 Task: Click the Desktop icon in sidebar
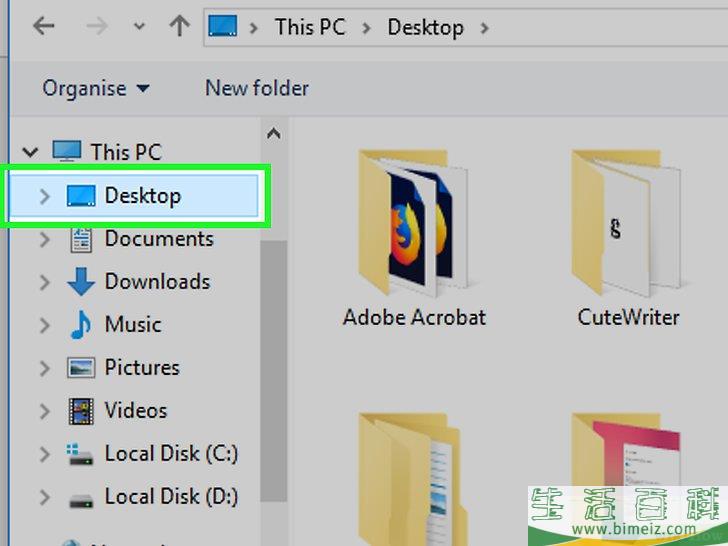tap(81, 195)
